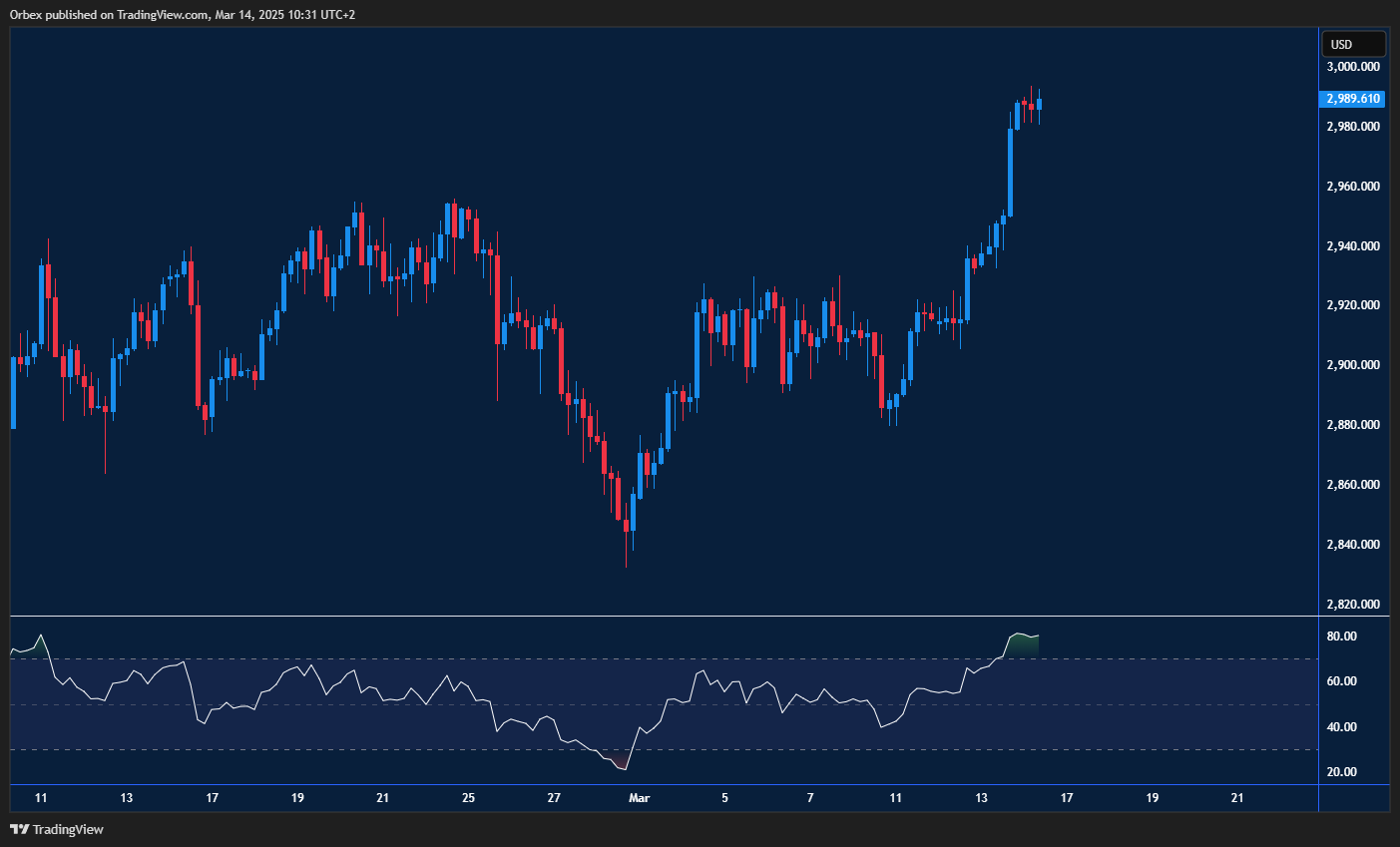Screen dimensions: 1400x847
Task: Toggle the 2,820.000 price level label
Action: [1354, 604]
